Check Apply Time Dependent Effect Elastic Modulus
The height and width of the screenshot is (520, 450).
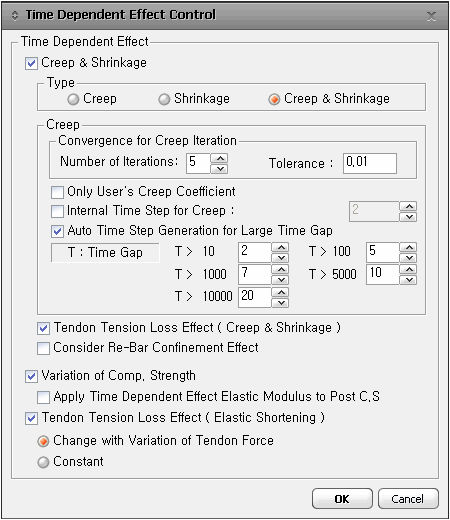coord(43,397)
